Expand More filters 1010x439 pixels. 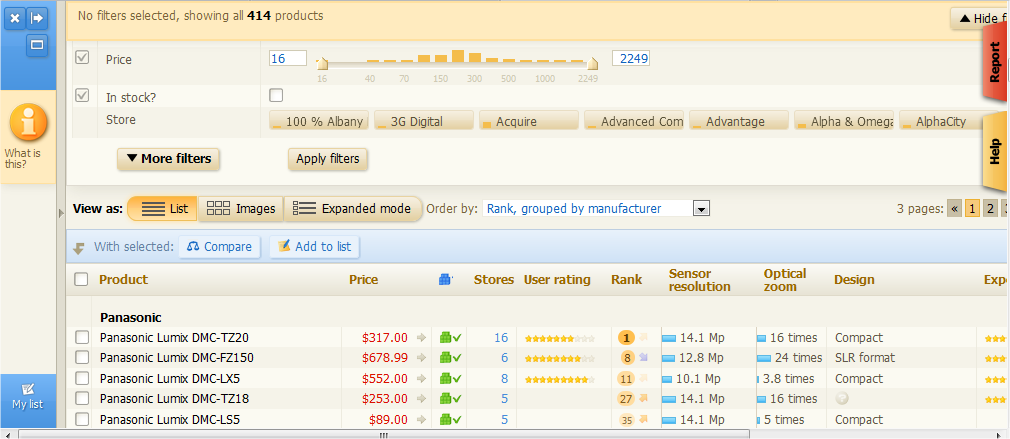[x=168, y=159]
